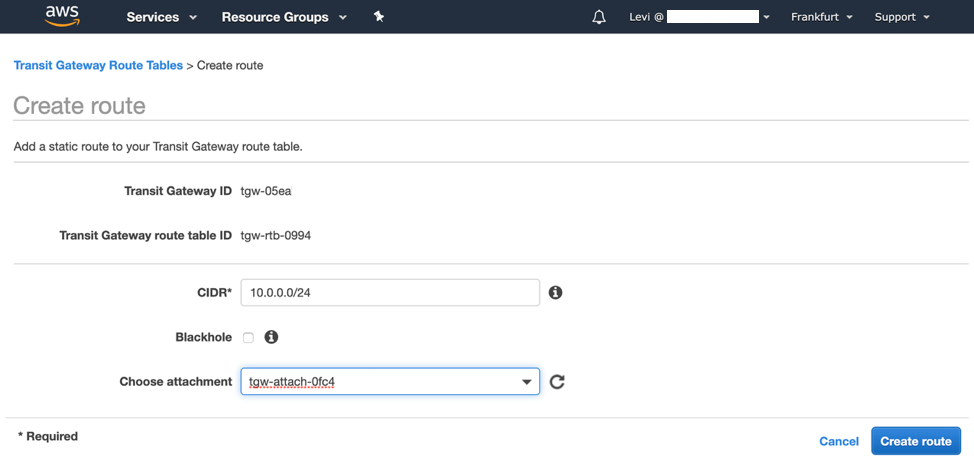974x472 pixels.
Task: Open the notifications bell icon
Action: (599, 17)
